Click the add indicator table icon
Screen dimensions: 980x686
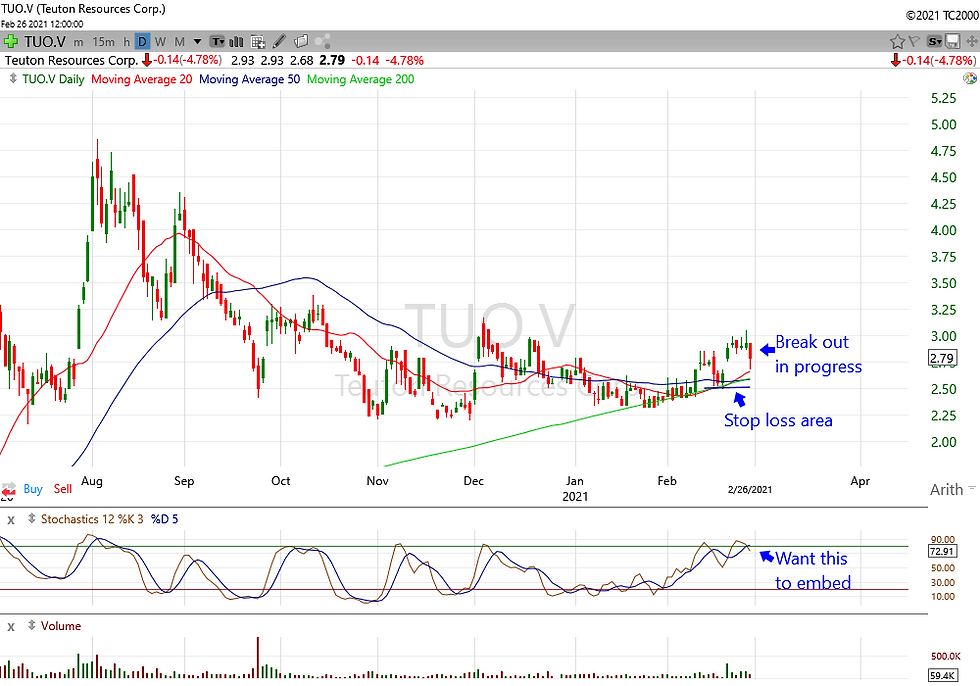tap(258, 42)
